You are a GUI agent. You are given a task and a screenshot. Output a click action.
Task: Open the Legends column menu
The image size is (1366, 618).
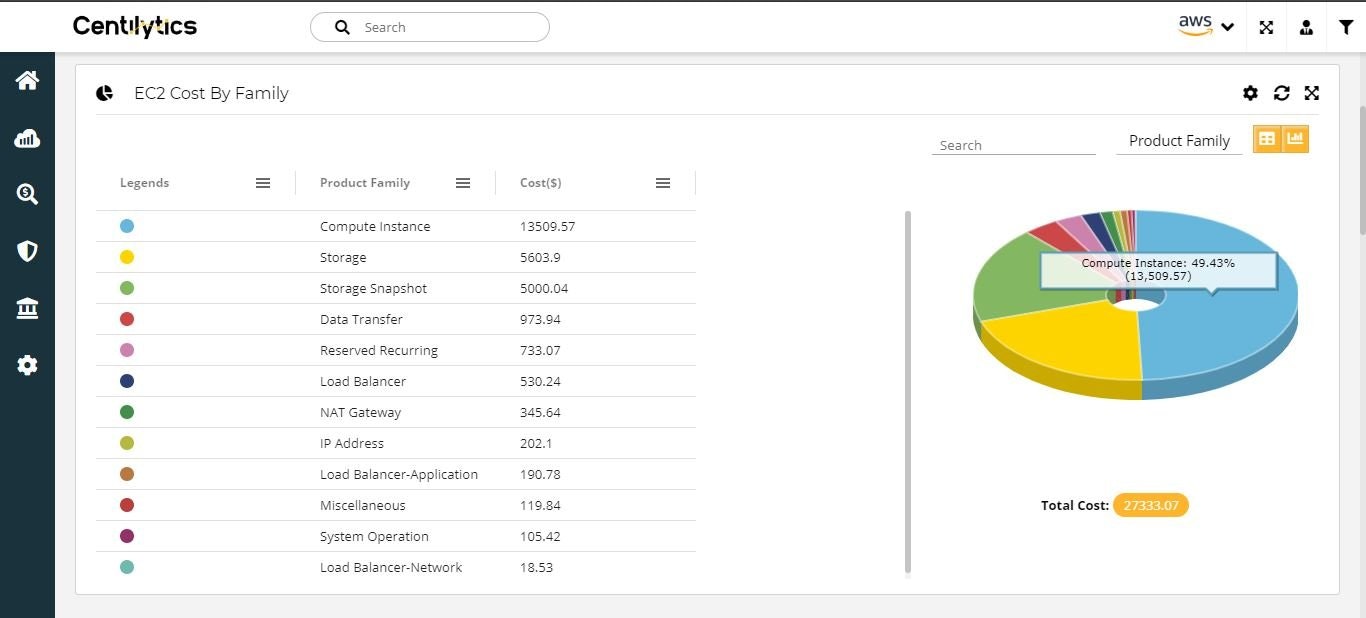(263, 182)
